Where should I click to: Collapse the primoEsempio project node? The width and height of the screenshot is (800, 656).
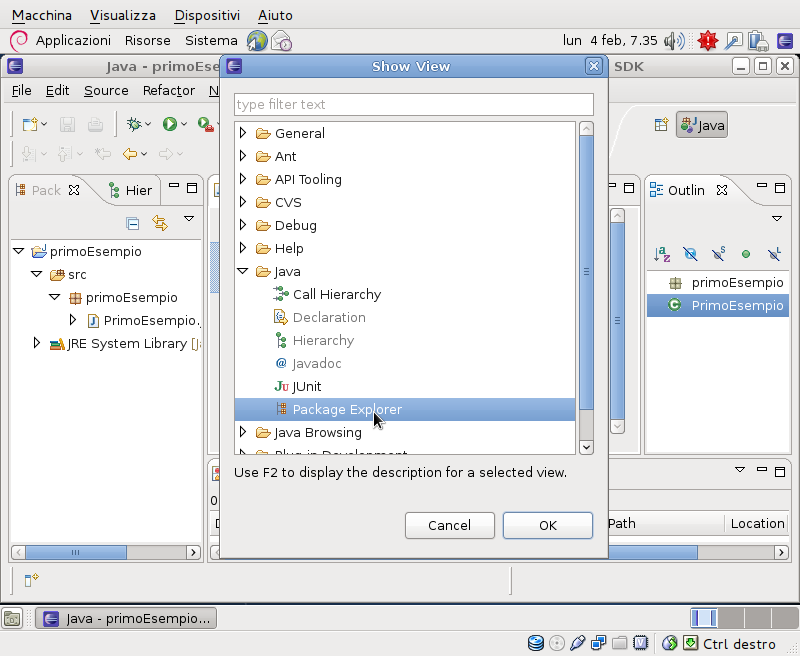point(19,251)
